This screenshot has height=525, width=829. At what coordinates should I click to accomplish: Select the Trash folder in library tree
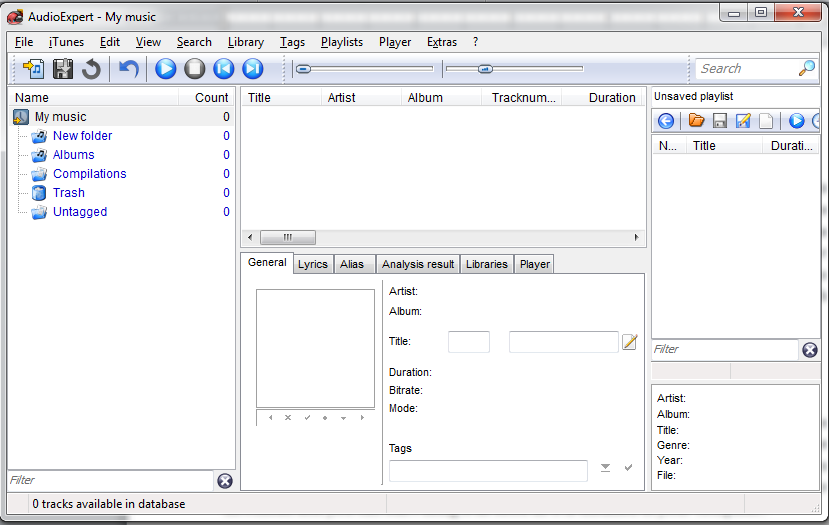(x=68, y=193)
